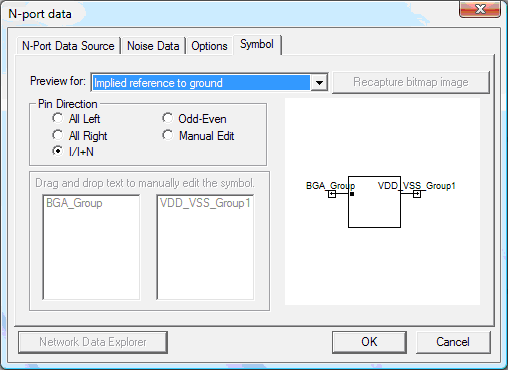Switch to the N-Port Data Source tab

(x=68, y=46)
